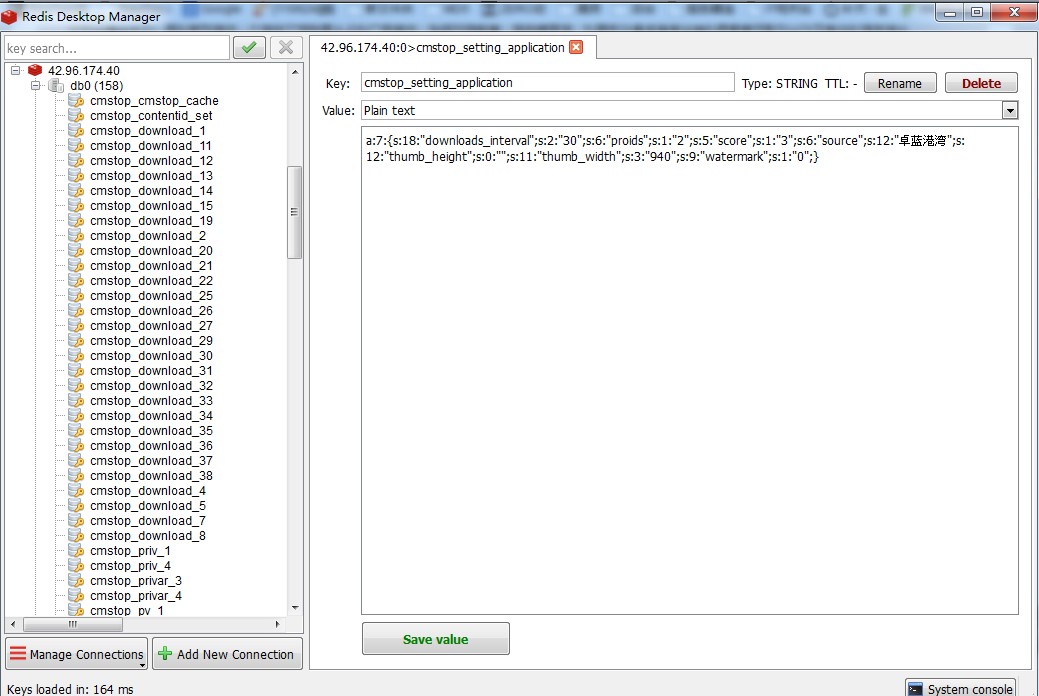The image size is (1039, 696).
Task: Select key cmstop_download_29
Action: click(x=151, y=341)
